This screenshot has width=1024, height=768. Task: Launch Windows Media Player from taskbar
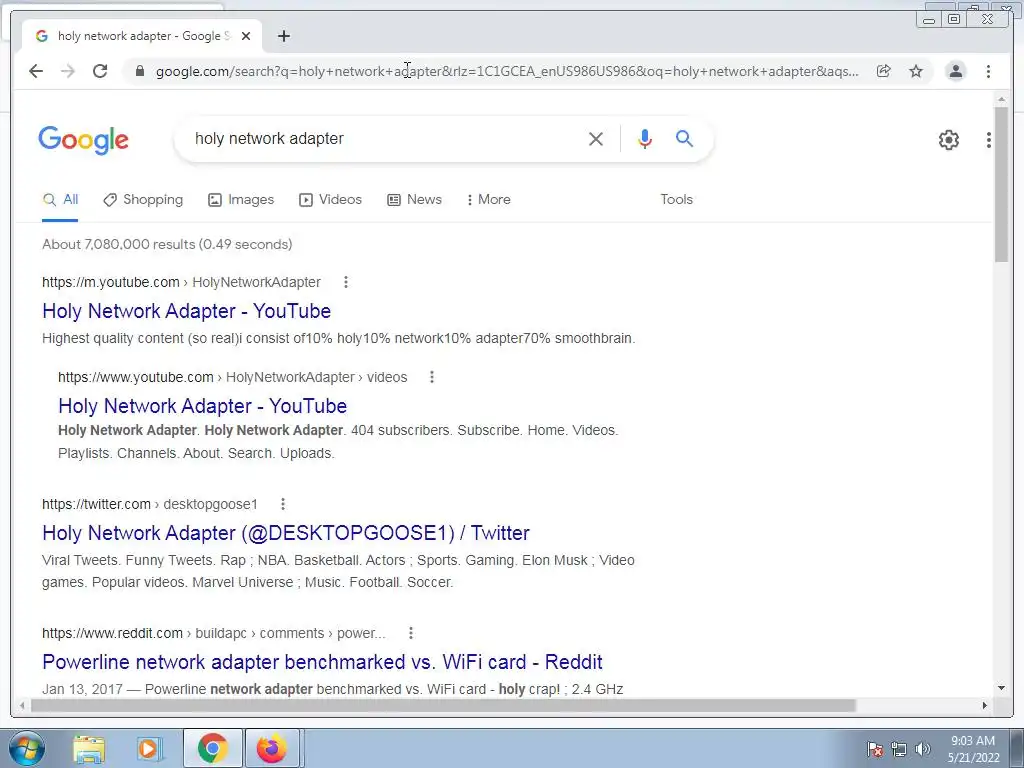coord(150,748)
